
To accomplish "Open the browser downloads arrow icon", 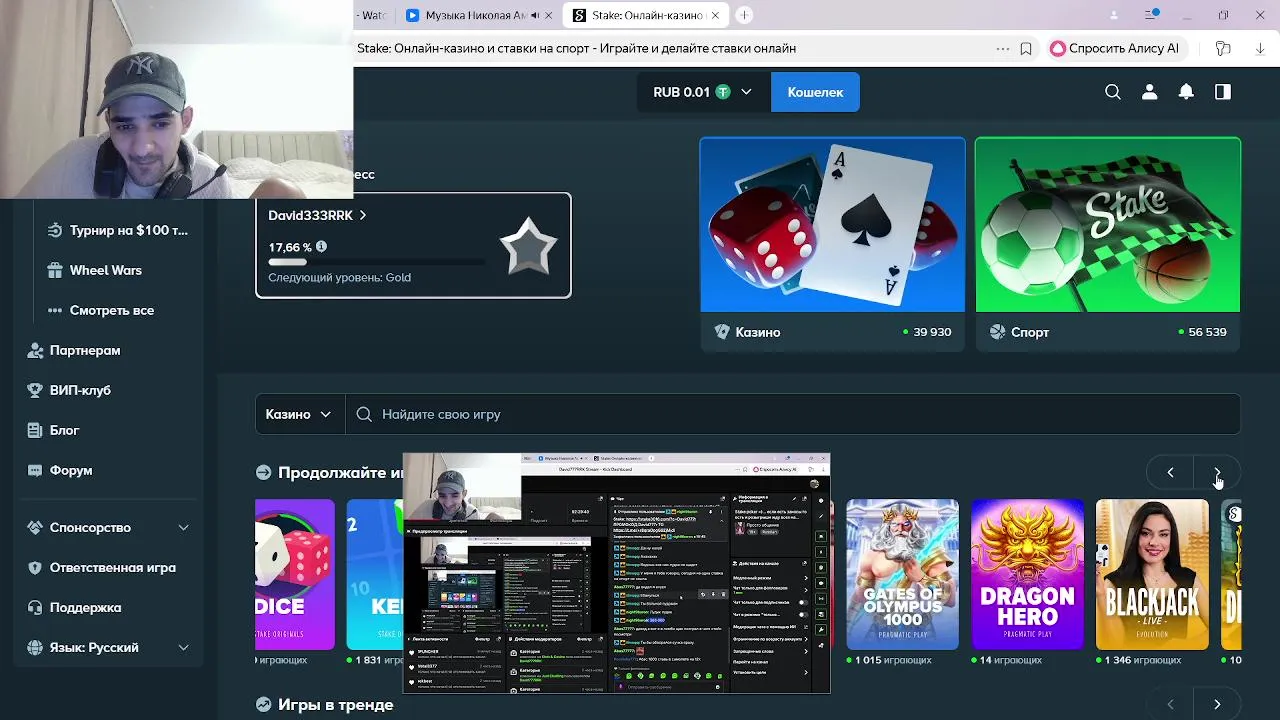I will pyautogui.click(x=1259, y=48).
